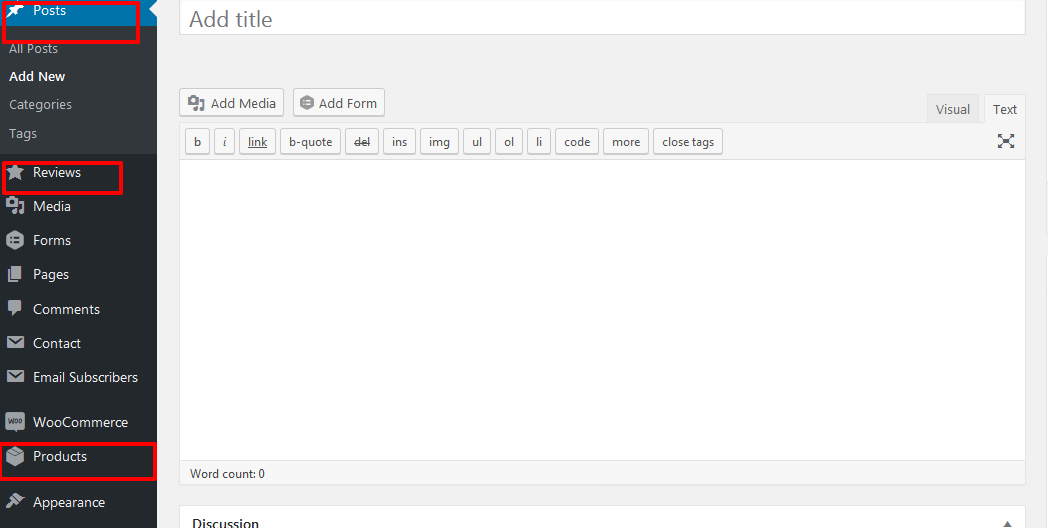Toggle distraction-free fullscreen editor icon

[1006, 141]
